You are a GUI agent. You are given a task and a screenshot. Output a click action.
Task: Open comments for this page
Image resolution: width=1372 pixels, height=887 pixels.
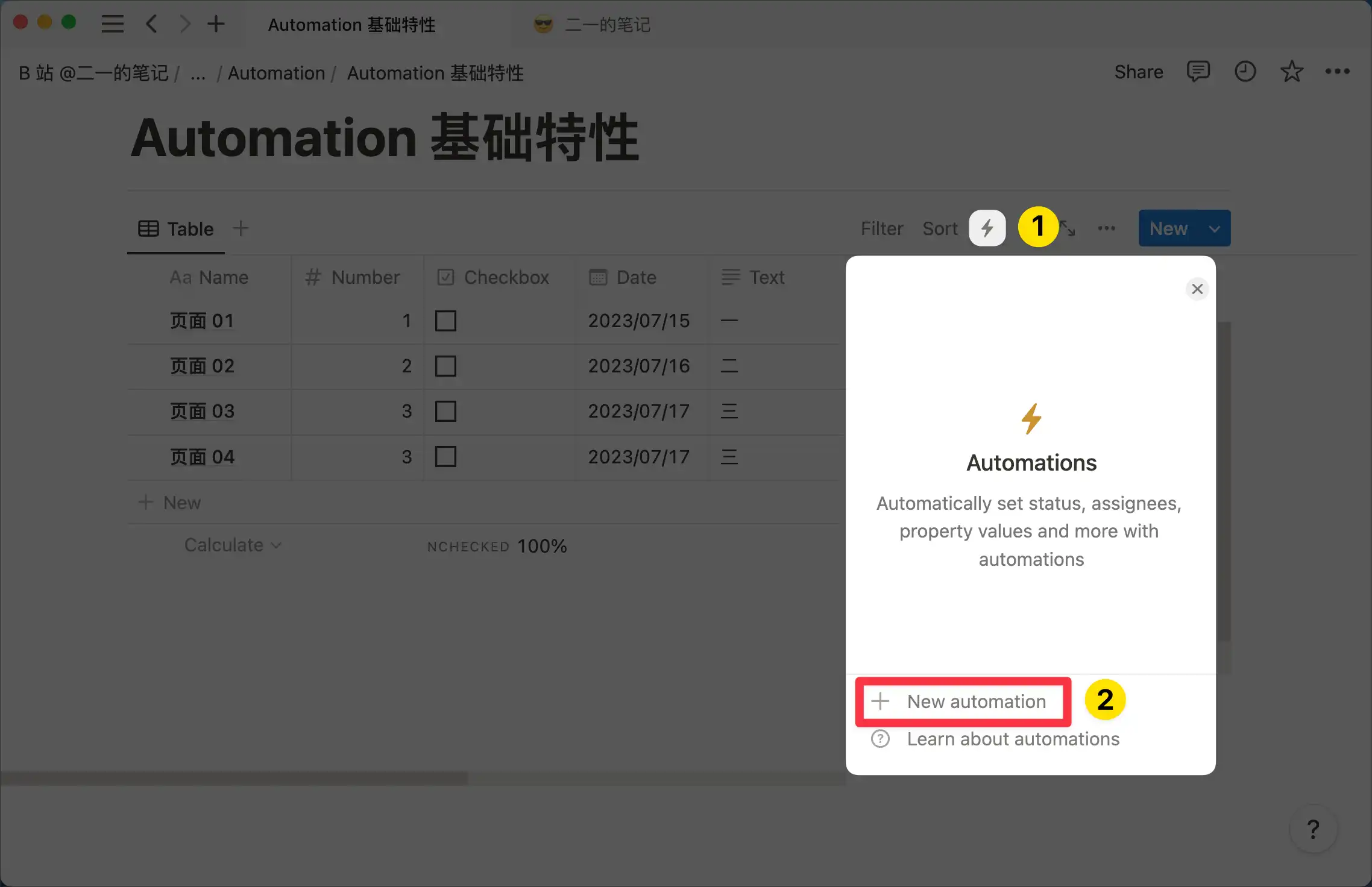pos(1198,72)
